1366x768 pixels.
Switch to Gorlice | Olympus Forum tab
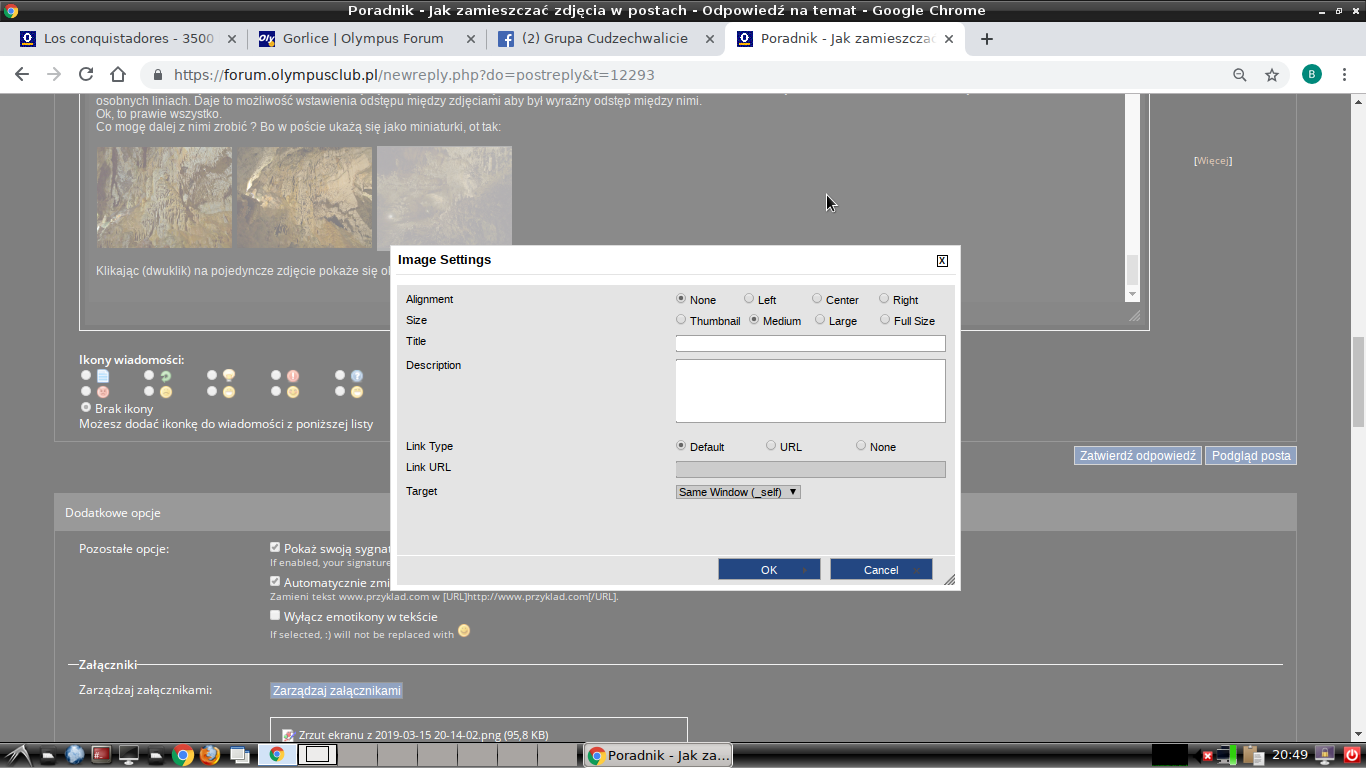coord(363,39)
